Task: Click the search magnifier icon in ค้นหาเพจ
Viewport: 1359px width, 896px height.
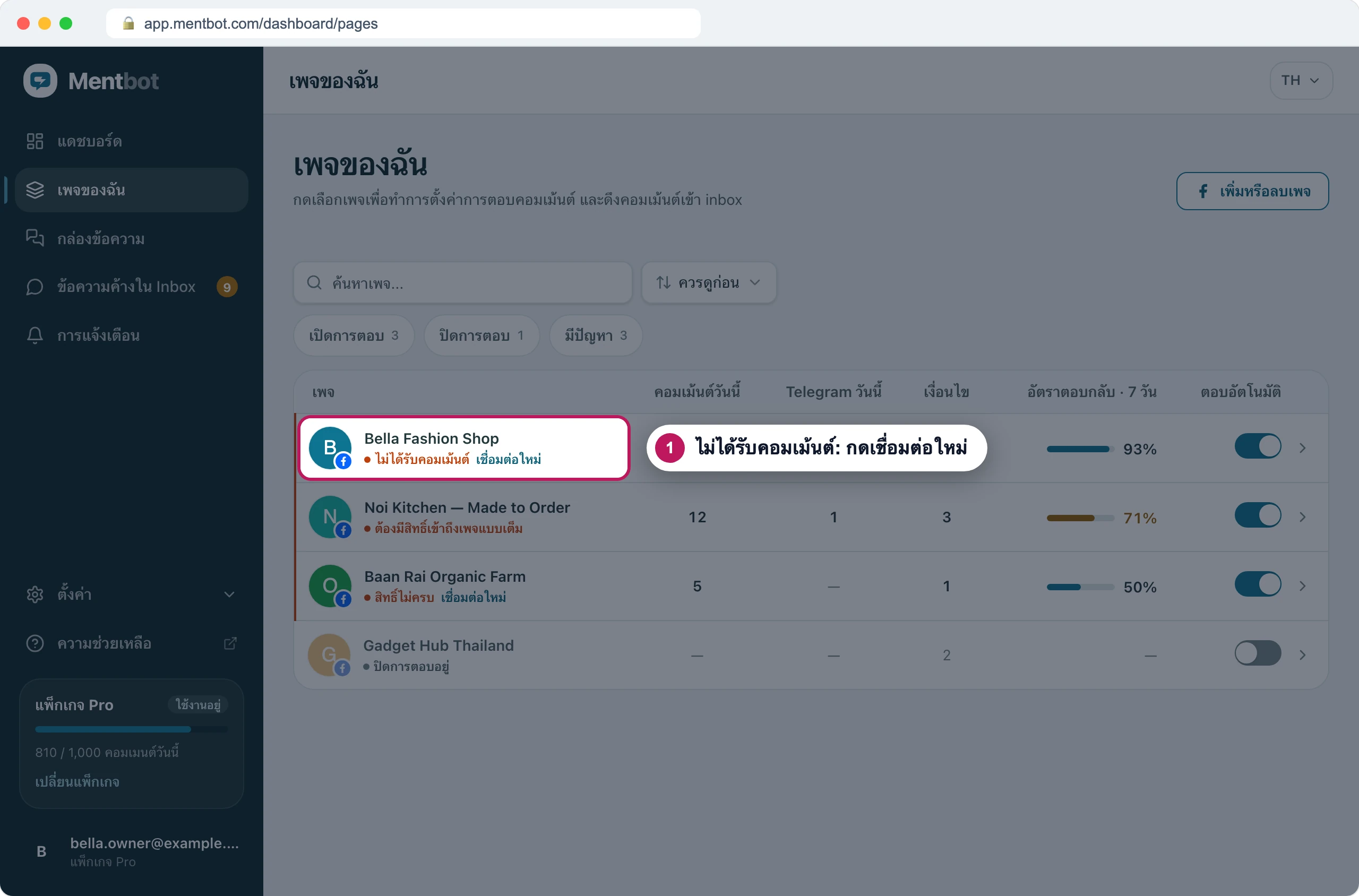Action: click(314, 283)
